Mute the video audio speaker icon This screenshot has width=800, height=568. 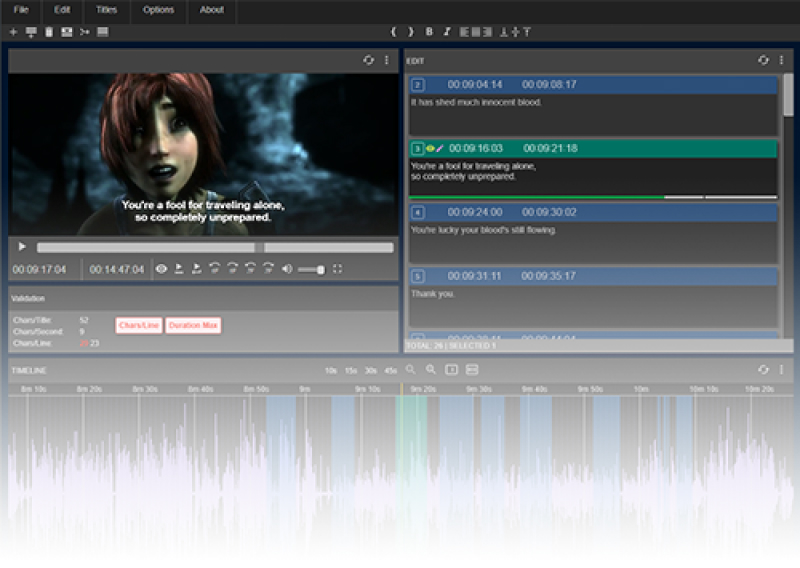click(x=287, y=269)
